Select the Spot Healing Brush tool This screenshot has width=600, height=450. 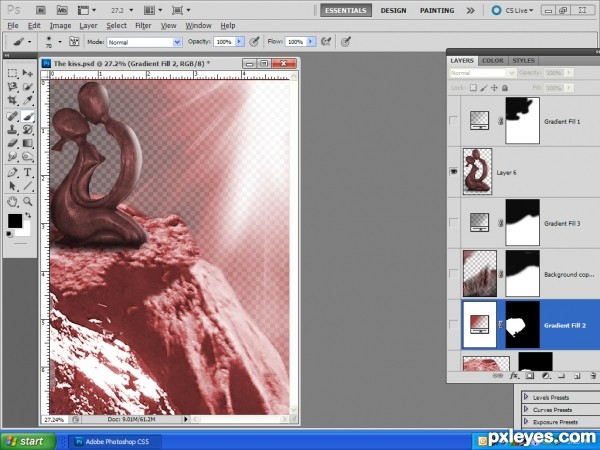[12, 116]
